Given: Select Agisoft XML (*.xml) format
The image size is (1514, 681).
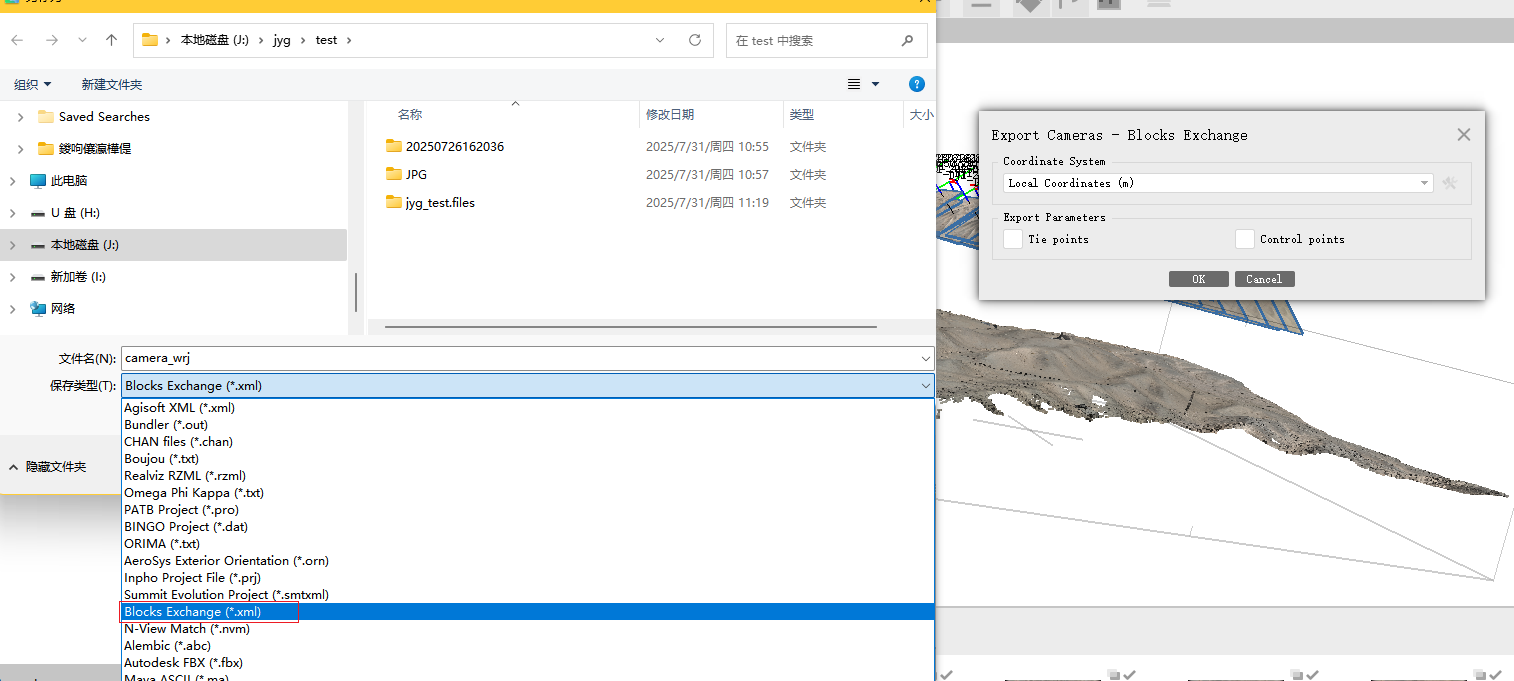Looking at the screenshot, I should click(179, 408).
